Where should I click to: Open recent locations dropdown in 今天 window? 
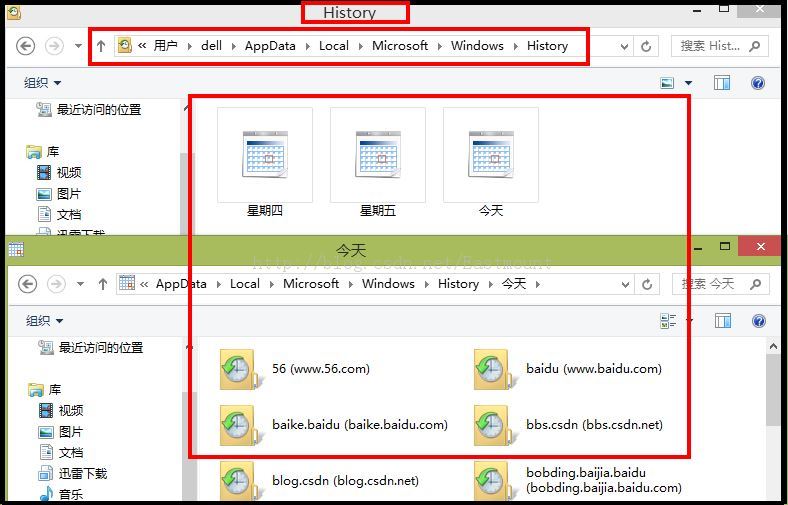[x=80, y=284]
